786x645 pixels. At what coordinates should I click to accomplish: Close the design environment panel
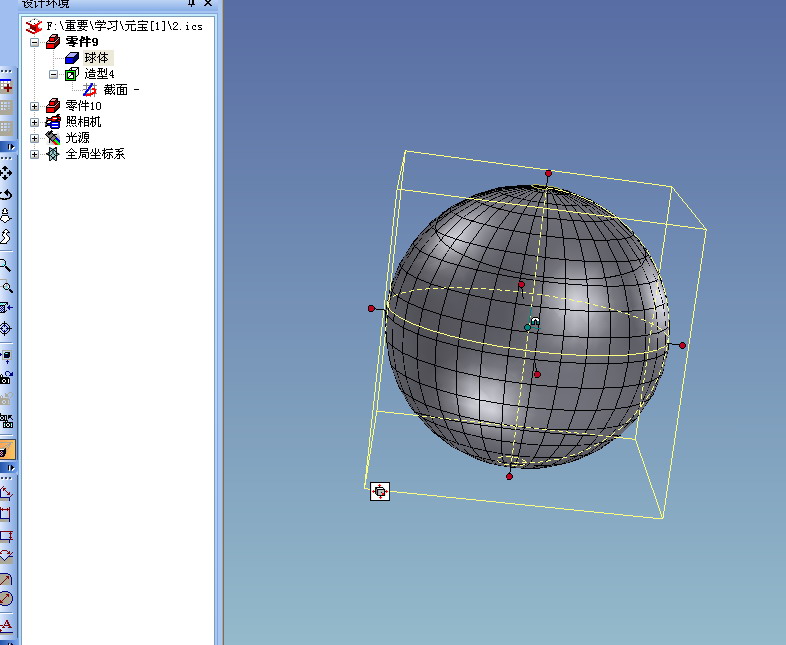[208, 4]
